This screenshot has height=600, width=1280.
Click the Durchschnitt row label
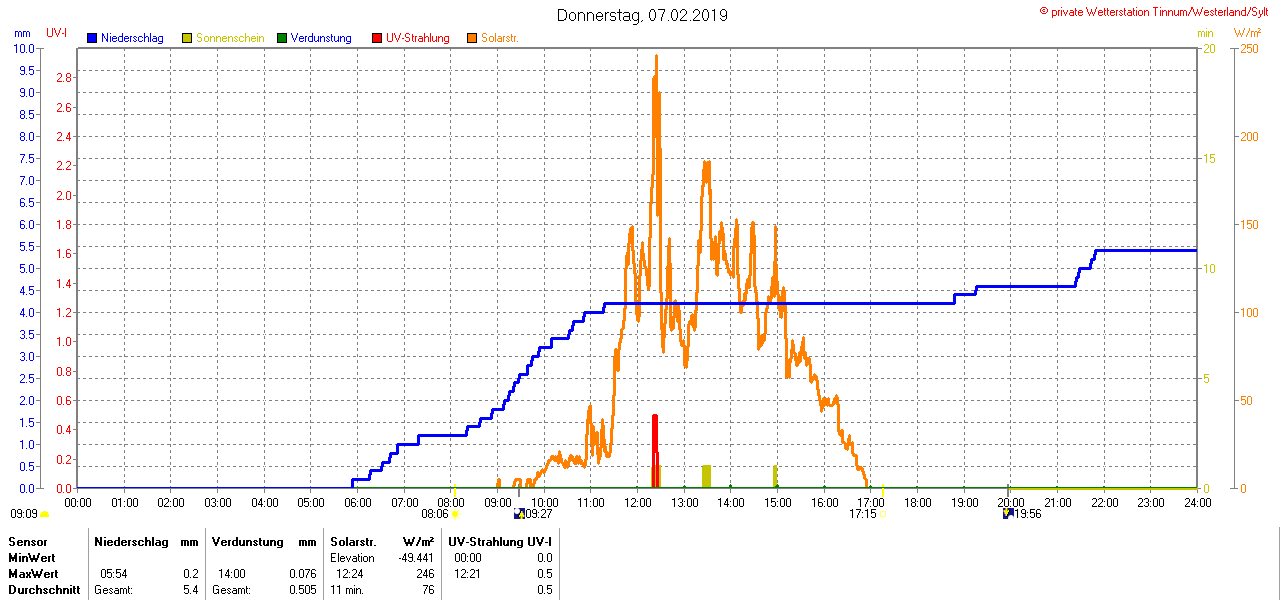(x=42, y=590)
